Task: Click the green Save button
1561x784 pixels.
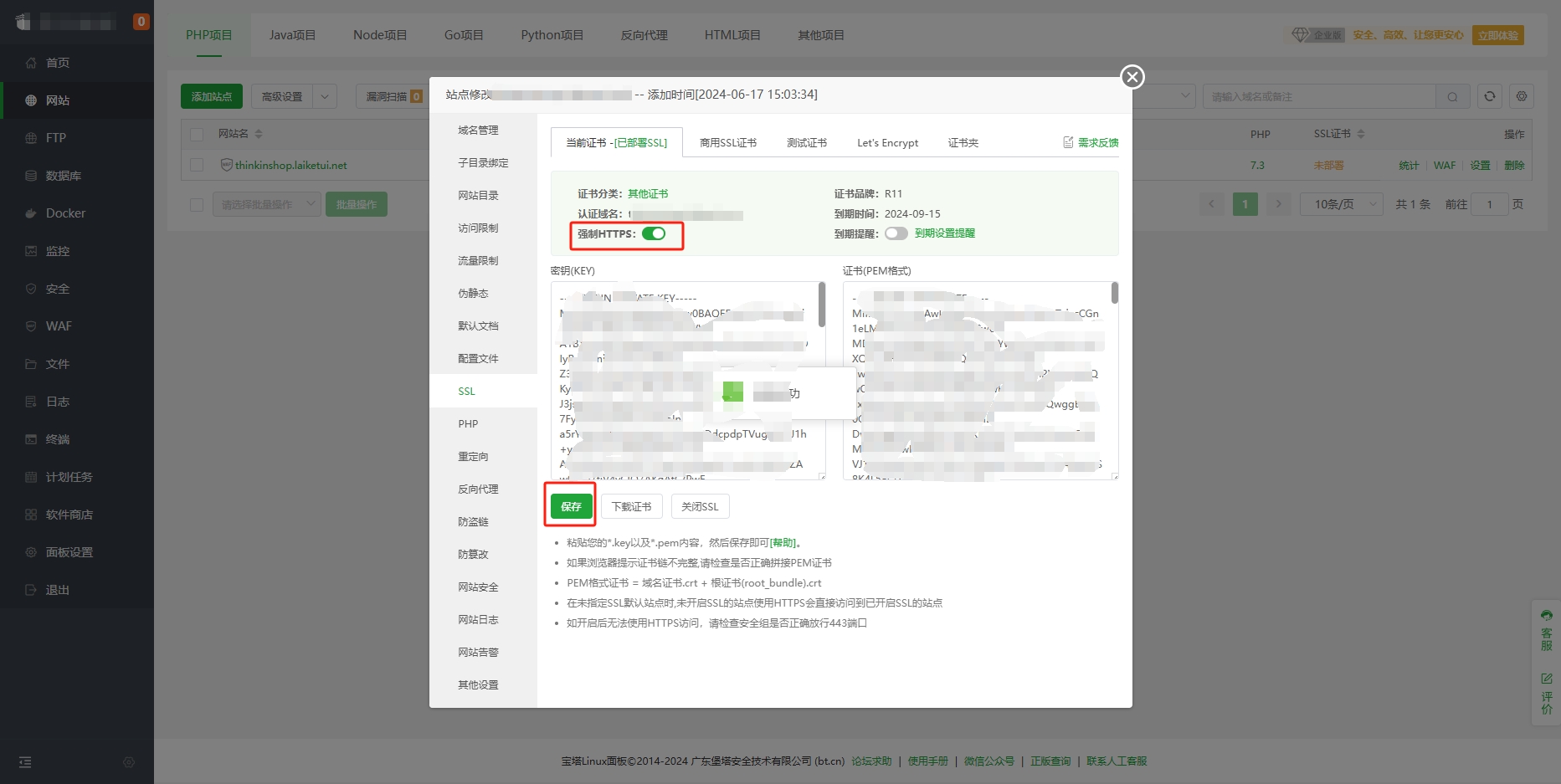Action: pos(571,506)
